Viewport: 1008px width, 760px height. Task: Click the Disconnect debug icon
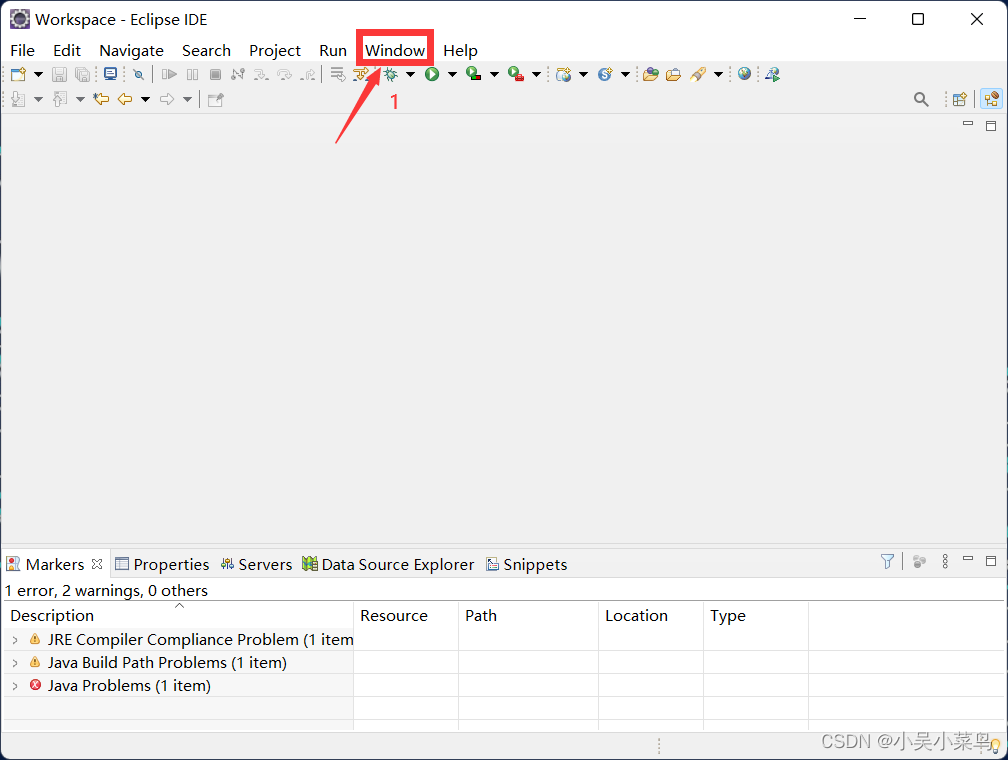pos(238,75)
